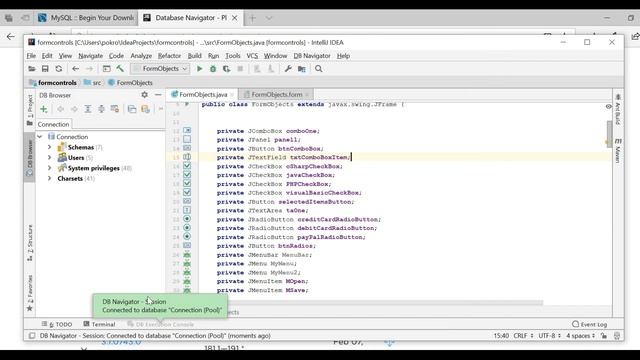Click the Search Everywhere magnifier icon

318,69
